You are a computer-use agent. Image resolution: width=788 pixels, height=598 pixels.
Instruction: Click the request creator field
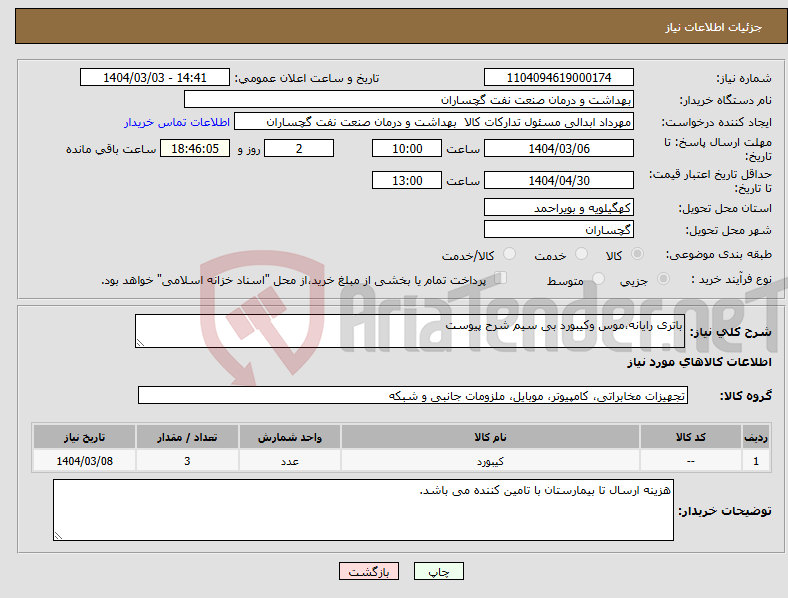tap(434, 122)
